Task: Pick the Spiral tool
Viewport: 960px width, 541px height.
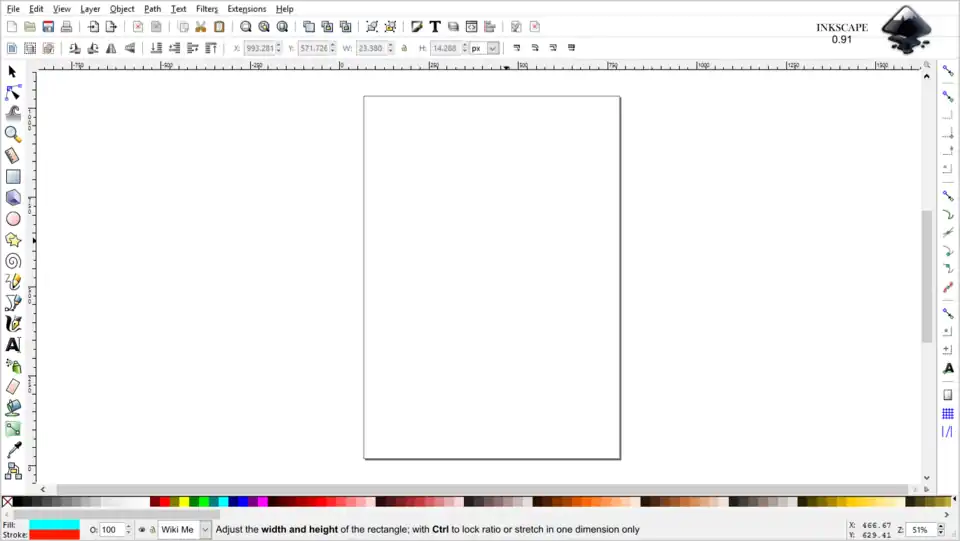Action: click(x=13, y=261)
